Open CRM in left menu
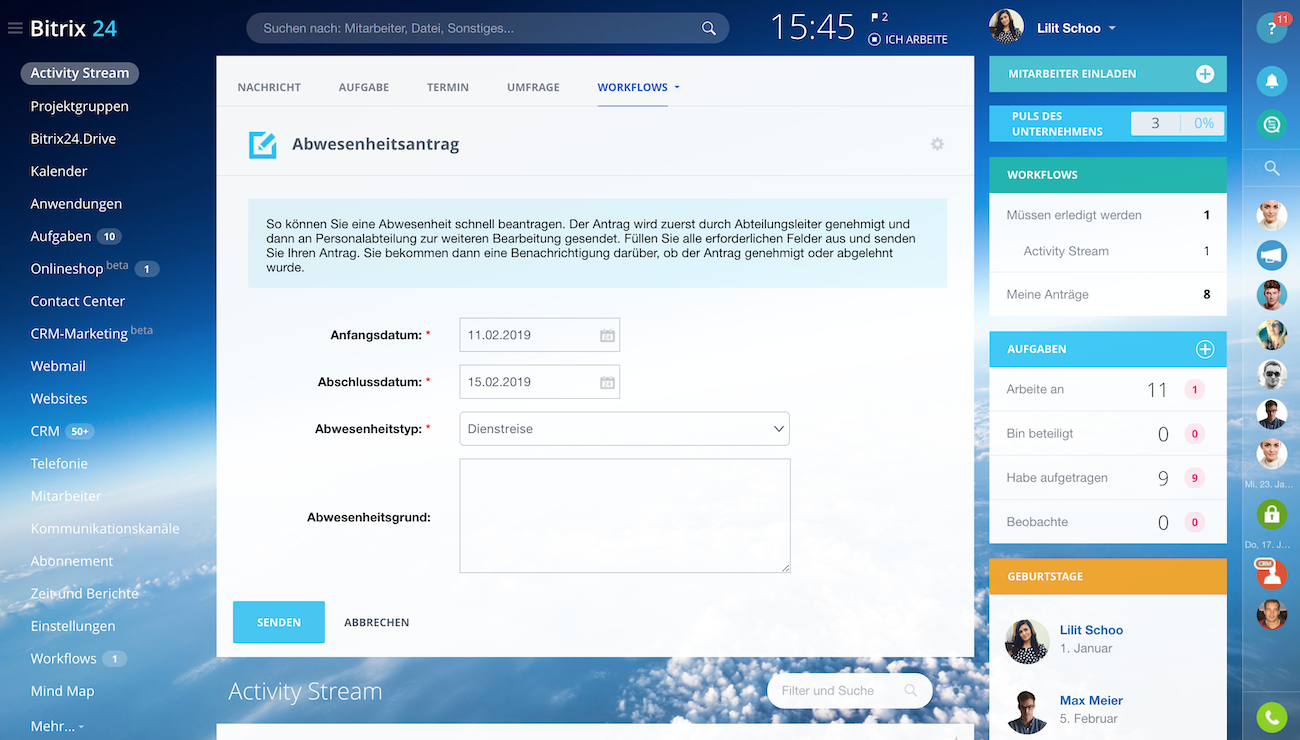The width and height of the screenshot is (1300, 740). (45, 431)
